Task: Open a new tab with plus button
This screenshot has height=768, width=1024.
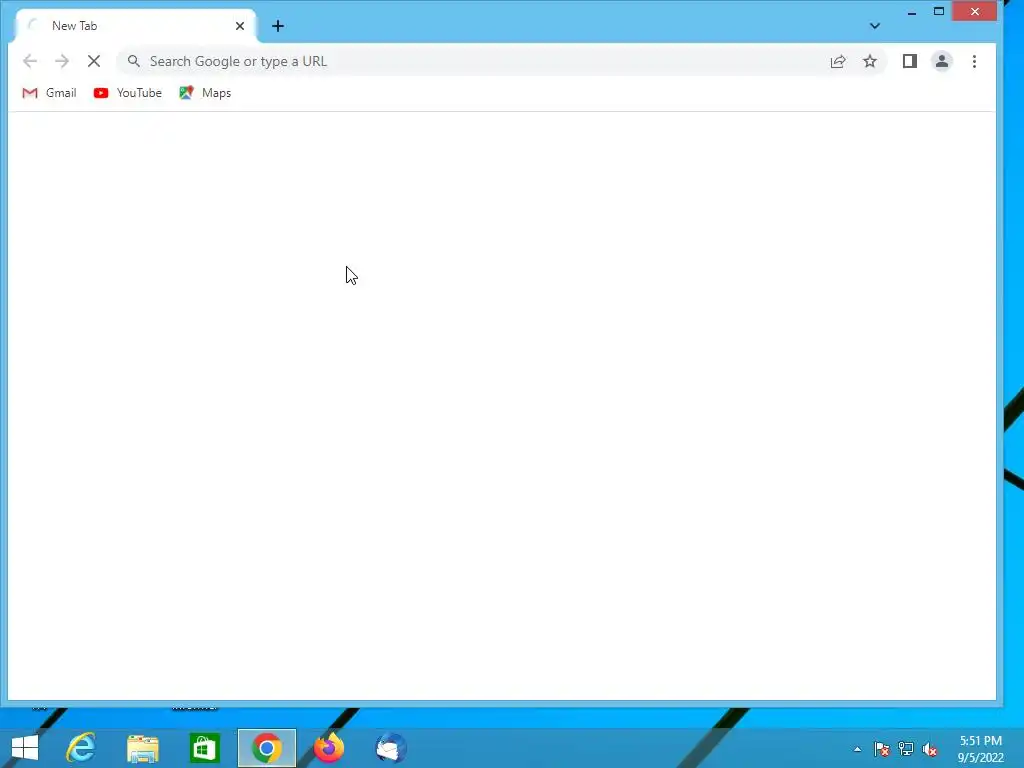Action: click(278, 26)
